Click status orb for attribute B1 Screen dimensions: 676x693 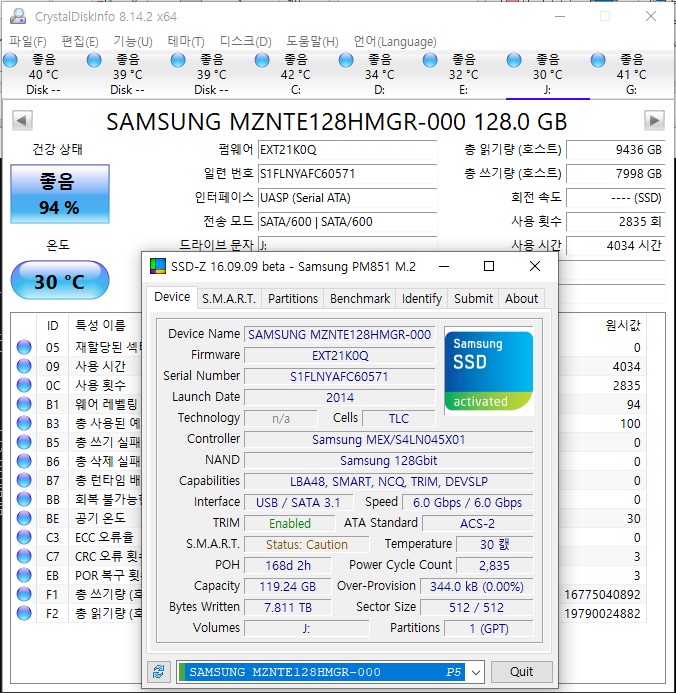(x=24, y=404)
